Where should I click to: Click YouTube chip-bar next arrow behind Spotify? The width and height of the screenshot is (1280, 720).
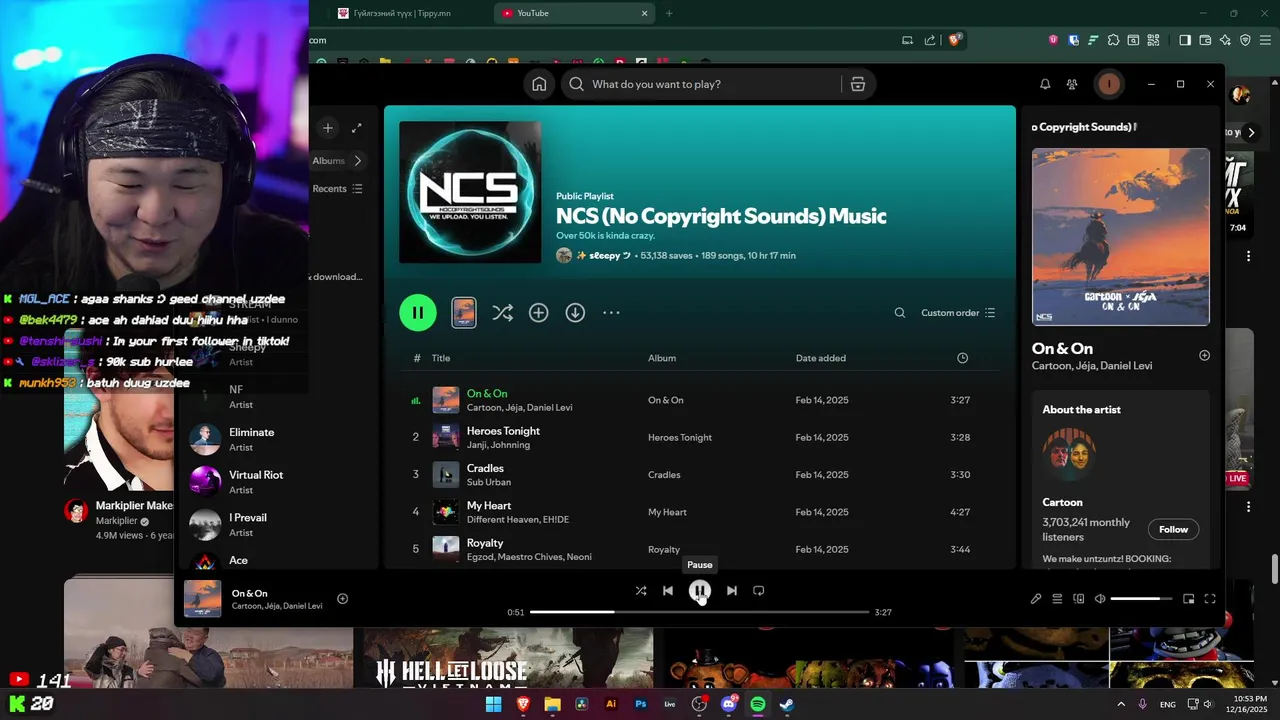tap(1250, 132)
